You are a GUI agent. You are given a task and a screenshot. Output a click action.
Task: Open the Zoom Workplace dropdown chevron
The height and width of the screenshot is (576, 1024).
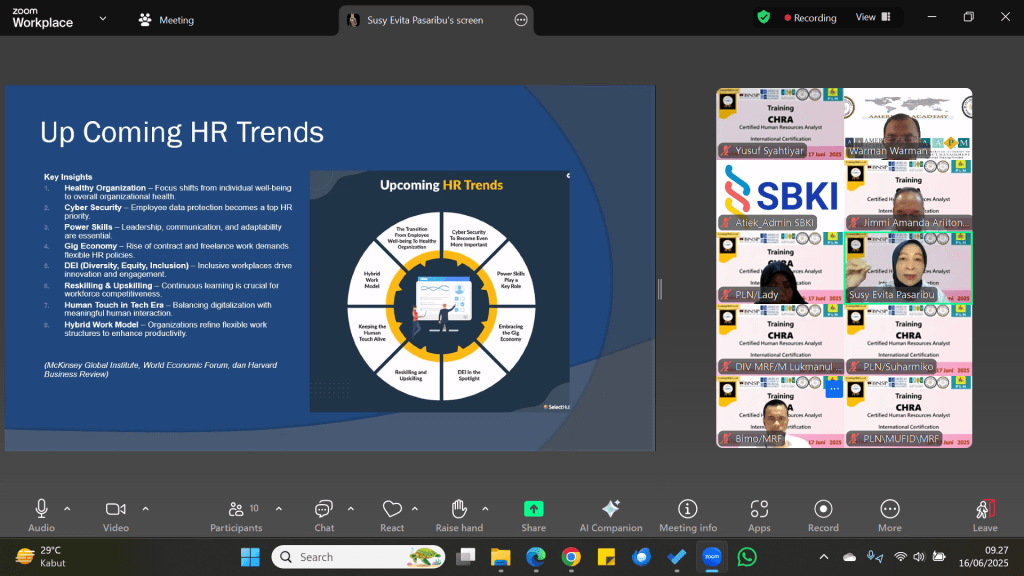tap(103, 19)
